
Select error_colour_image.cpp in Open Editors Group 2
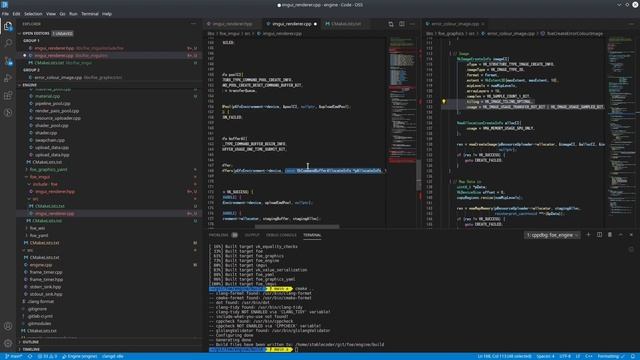coord(78,78)
